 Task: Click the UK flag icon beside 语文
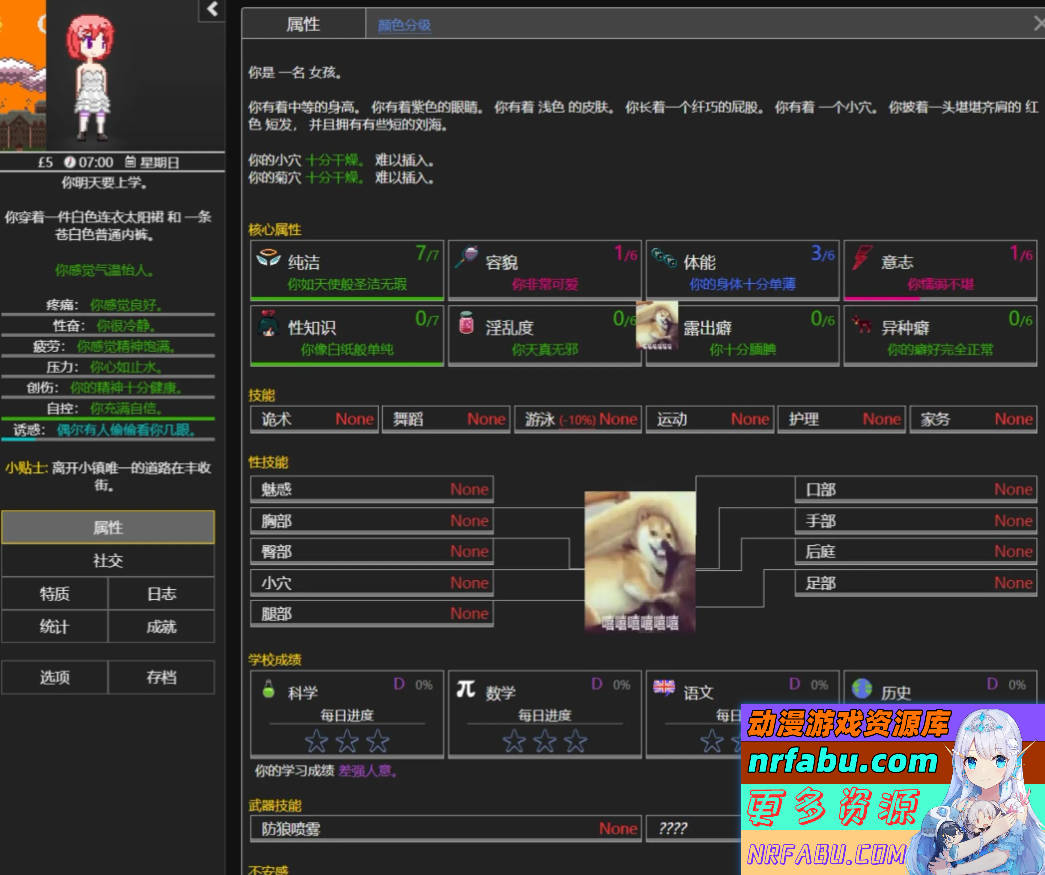tap(662, 687)
